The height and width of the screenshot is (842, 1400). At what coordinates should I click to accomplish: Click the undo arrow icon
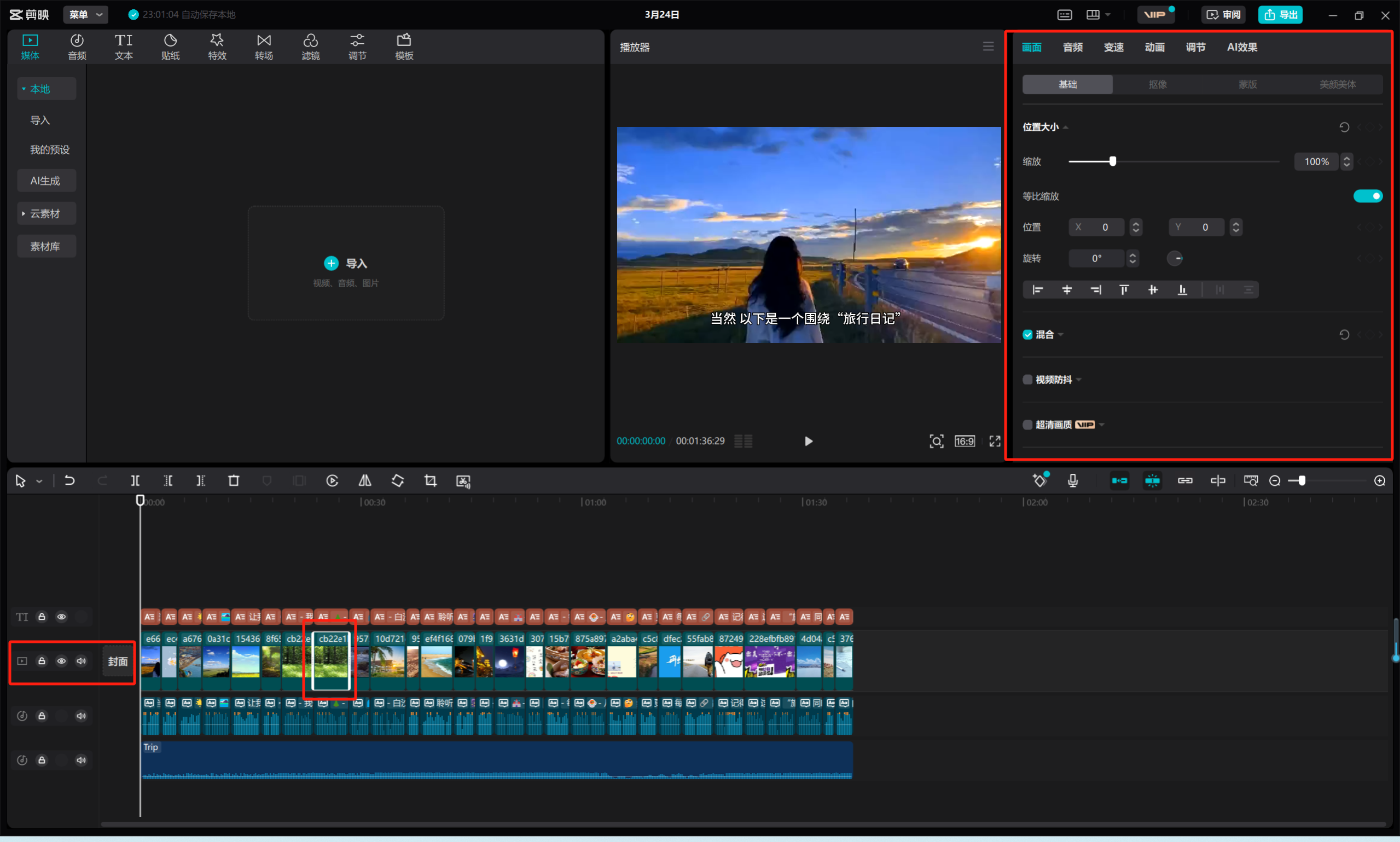[69, 481]
